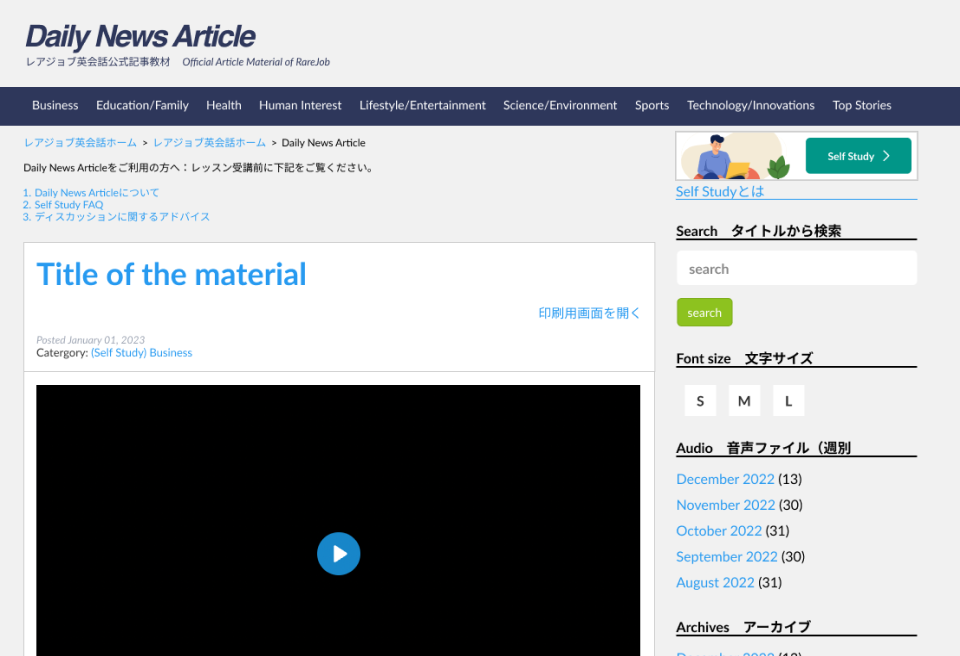This screenshot has width=960, height=656.
Task: Open October 2022 audio files
Action: click(x=719, y=530)
